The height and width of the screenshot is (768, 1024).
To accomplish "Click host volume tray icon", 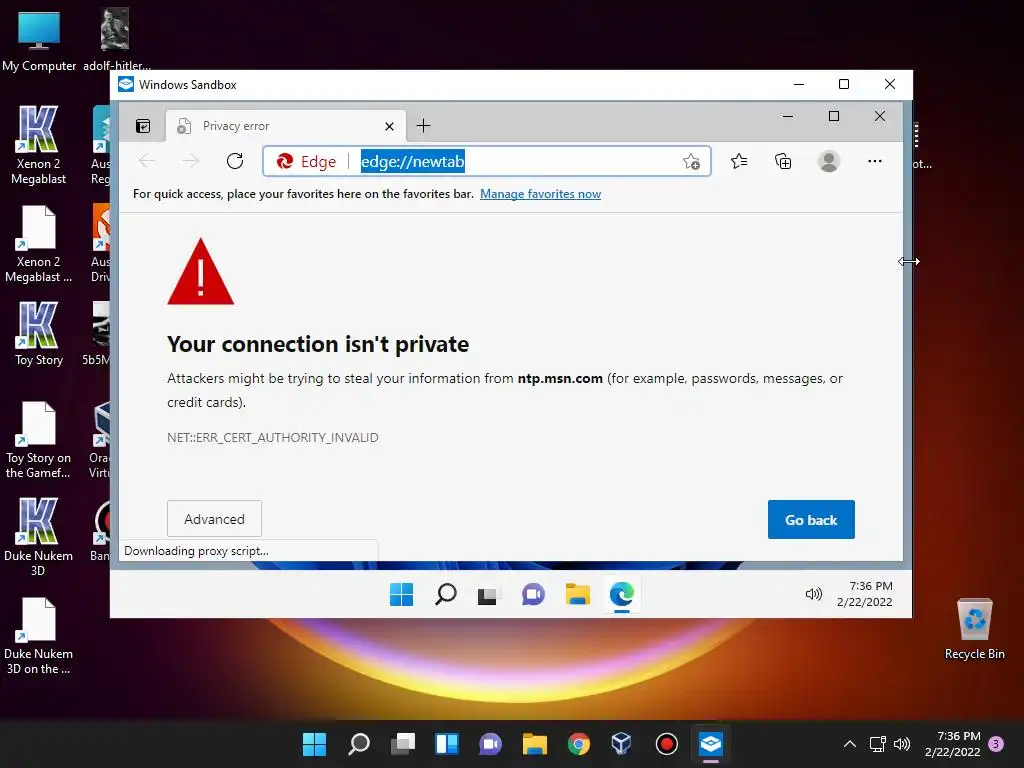I will click(x=902, y=744).
